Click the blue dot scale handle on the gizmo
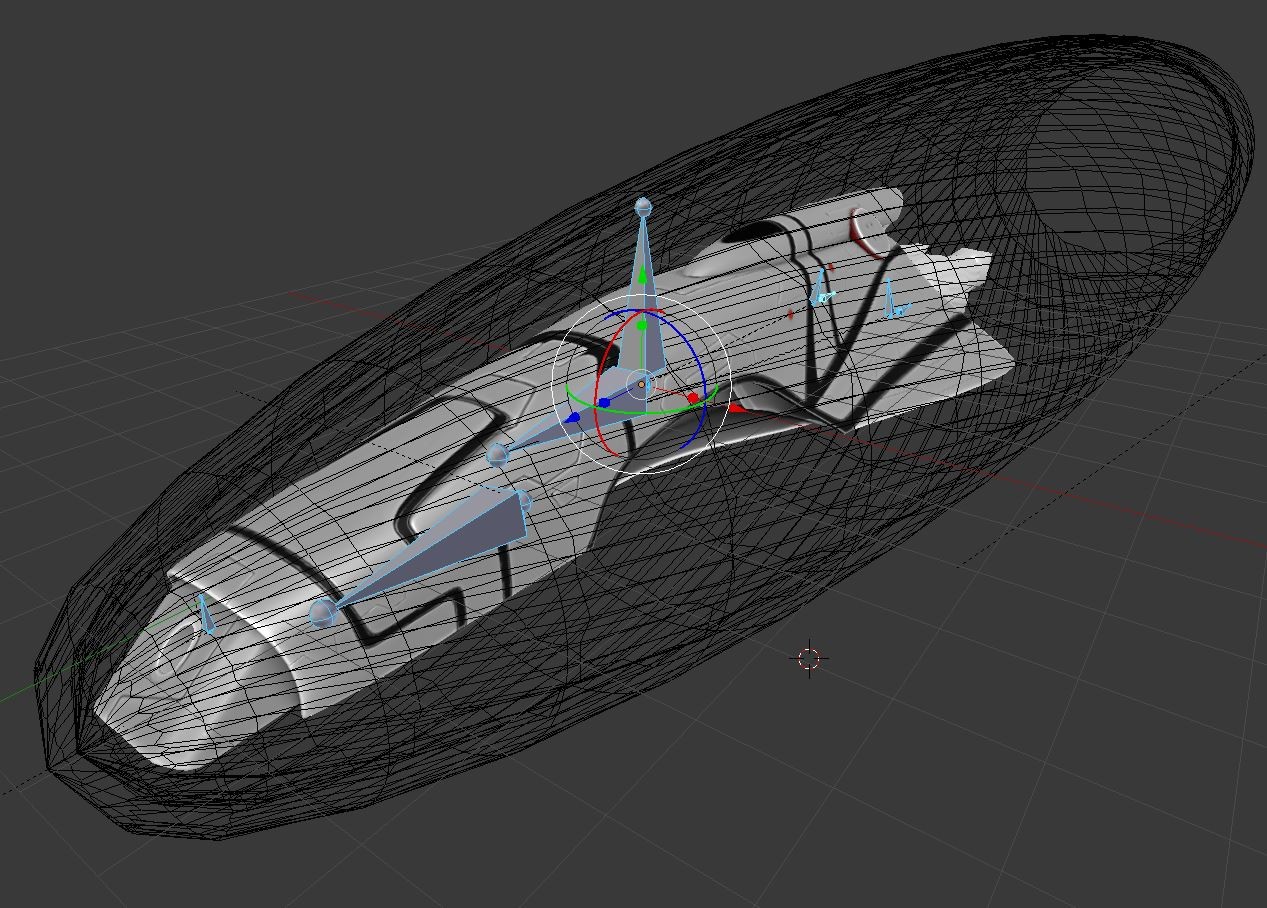The height and width of the screenshot is (908, 1267). coord(605,403)
